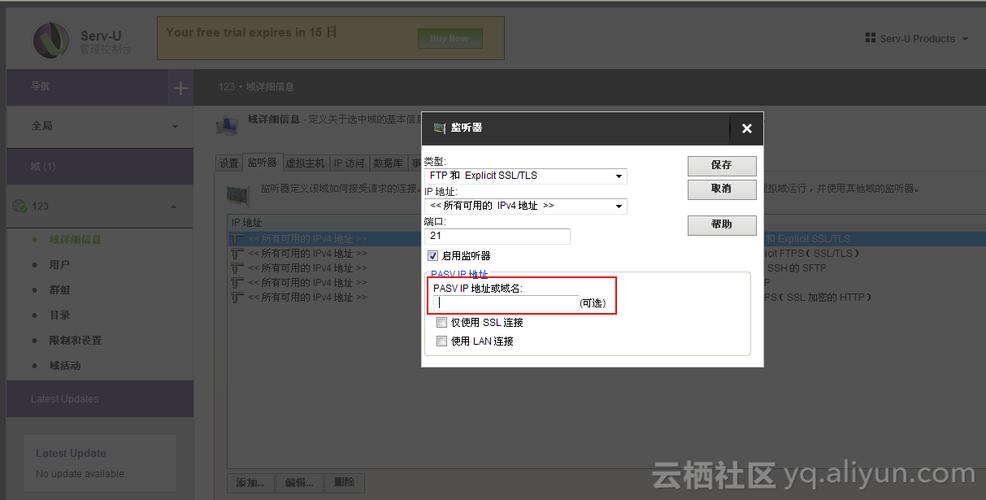Enable 仅使用 SSL 连接 checkbox

click(441, 322)
